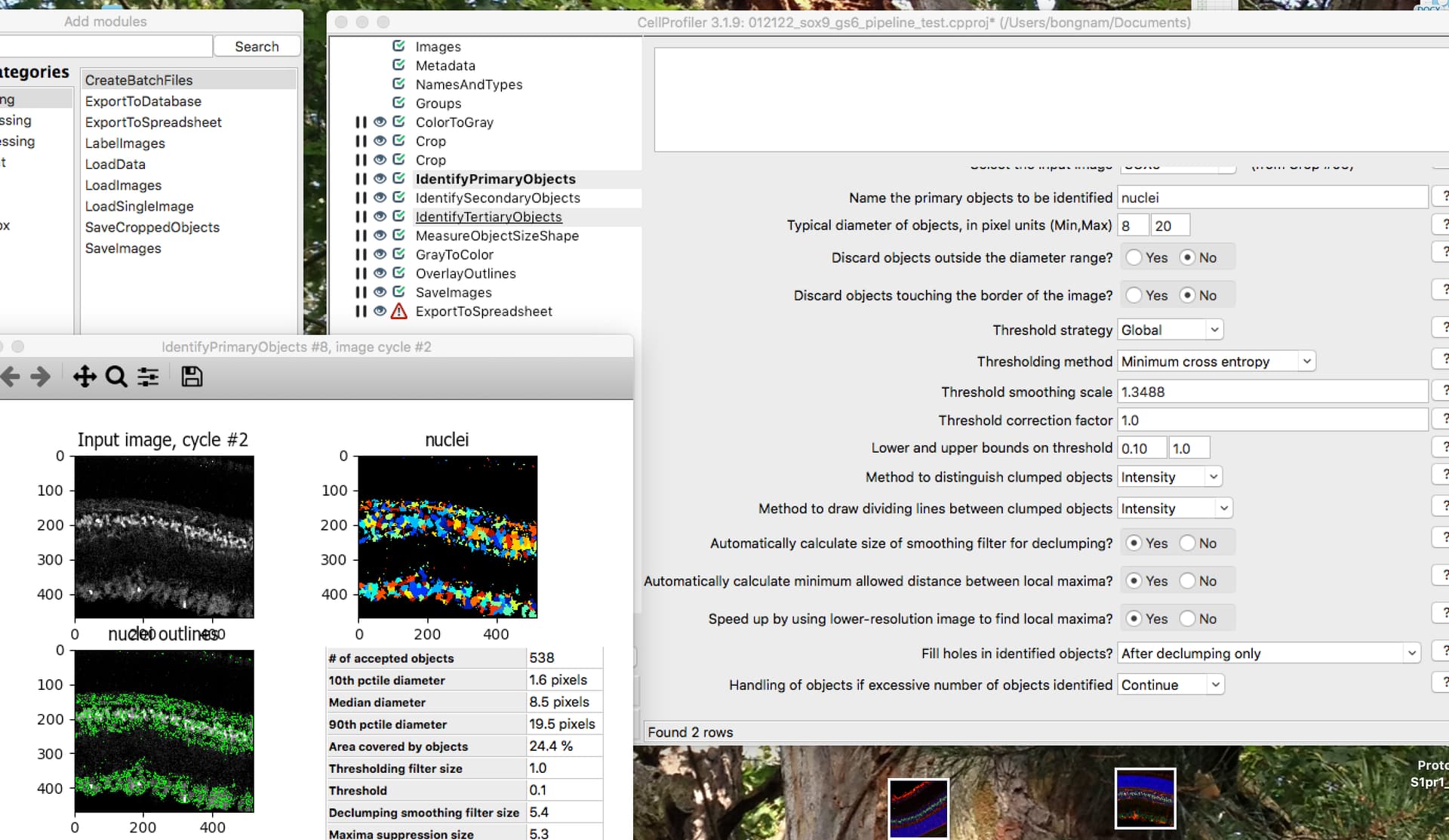Click the pause icon beside SaveImages module
1449x840 pixels.
point(361,293)
